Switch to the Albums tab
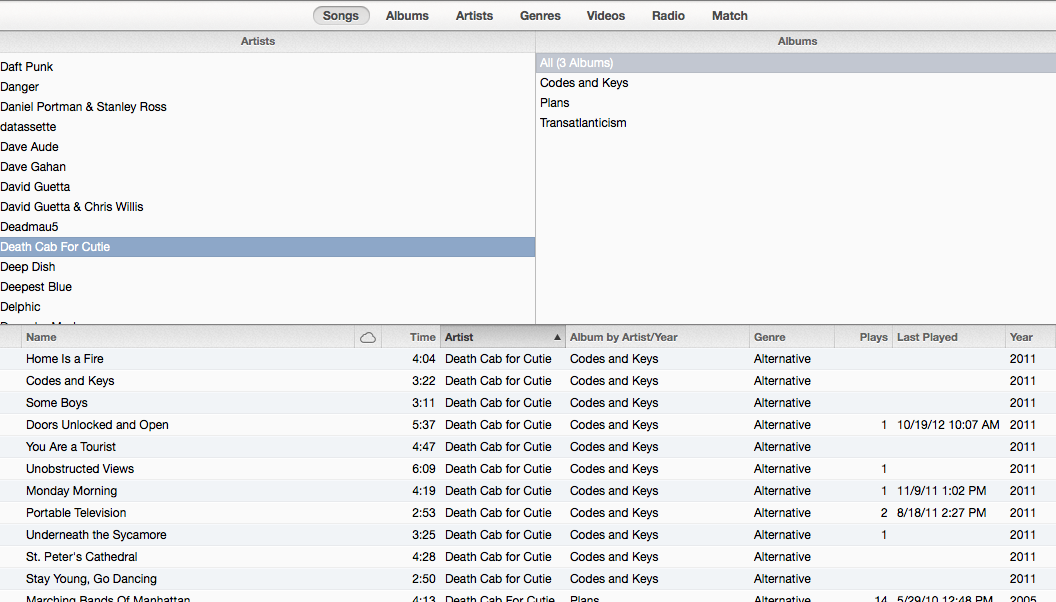 click(407, 15)
